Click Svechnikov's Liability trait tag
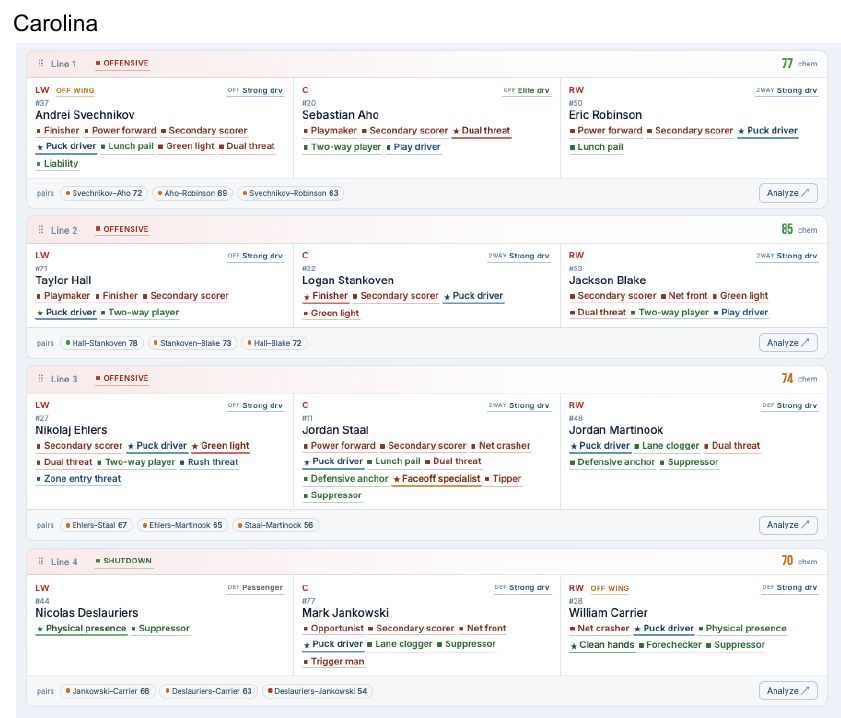Screen dimensions: 841x718 click(x=57, y=164)
